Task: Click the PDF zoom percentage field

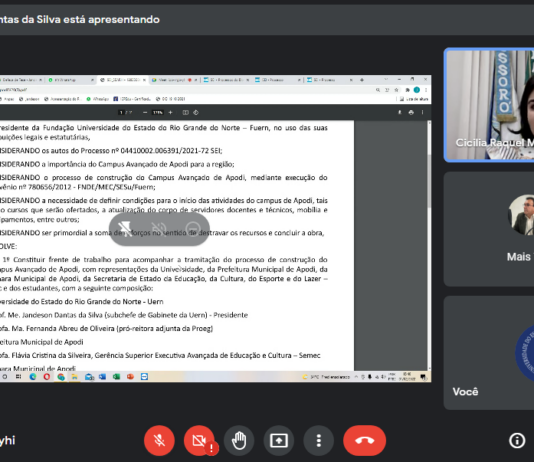Action: [158, 112]
